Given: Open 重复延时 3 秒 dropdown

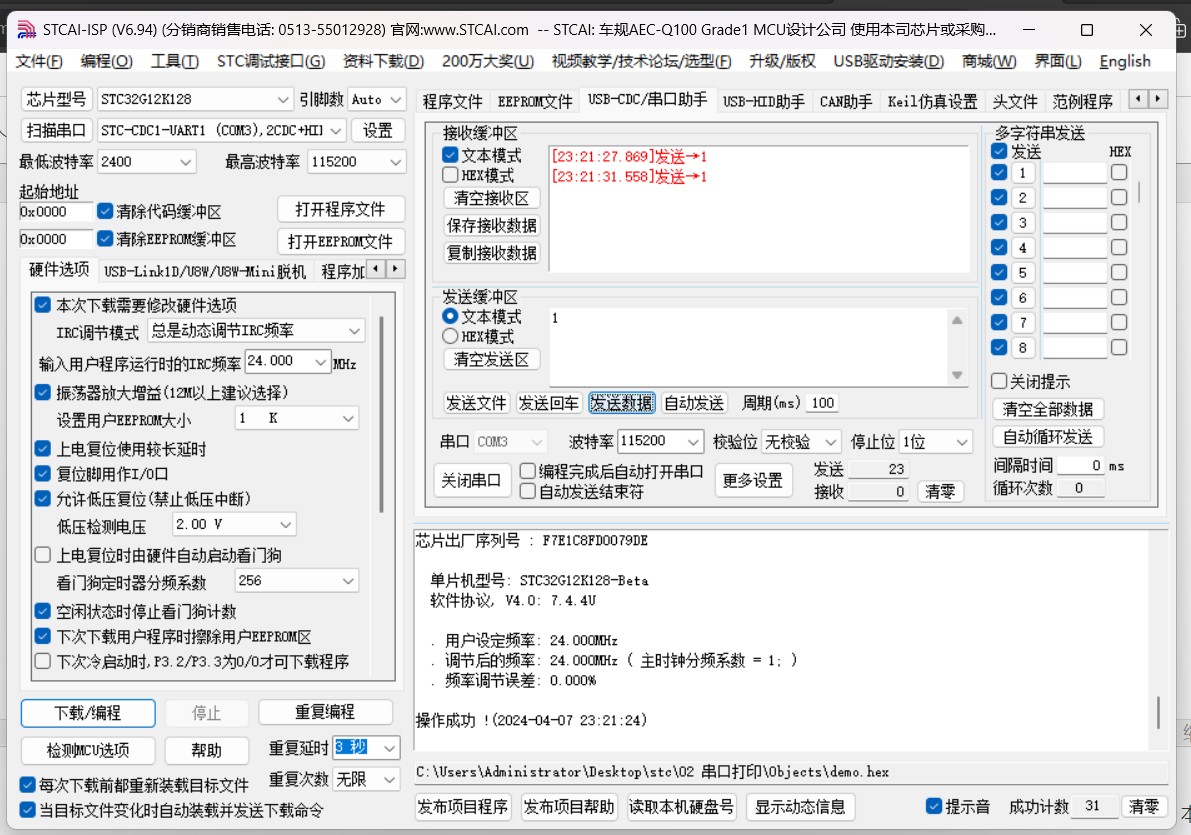Looking at the screenshot, I should pos(366,748).
